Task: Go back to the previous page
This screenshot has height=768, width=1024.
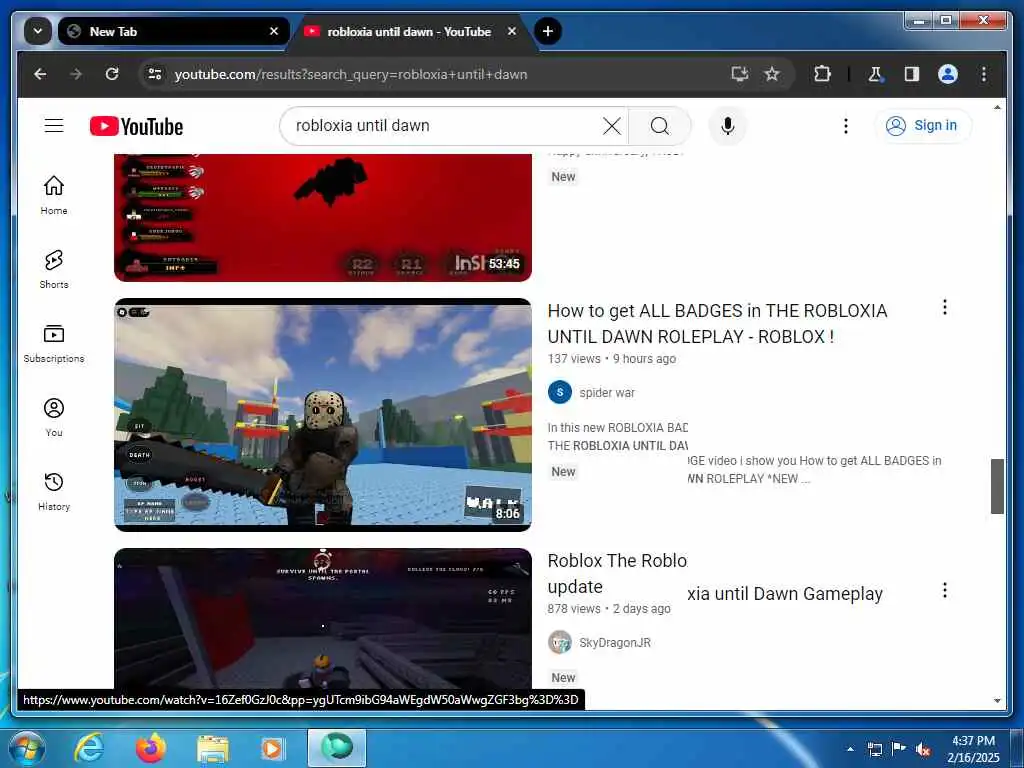Action: (40, 74)
